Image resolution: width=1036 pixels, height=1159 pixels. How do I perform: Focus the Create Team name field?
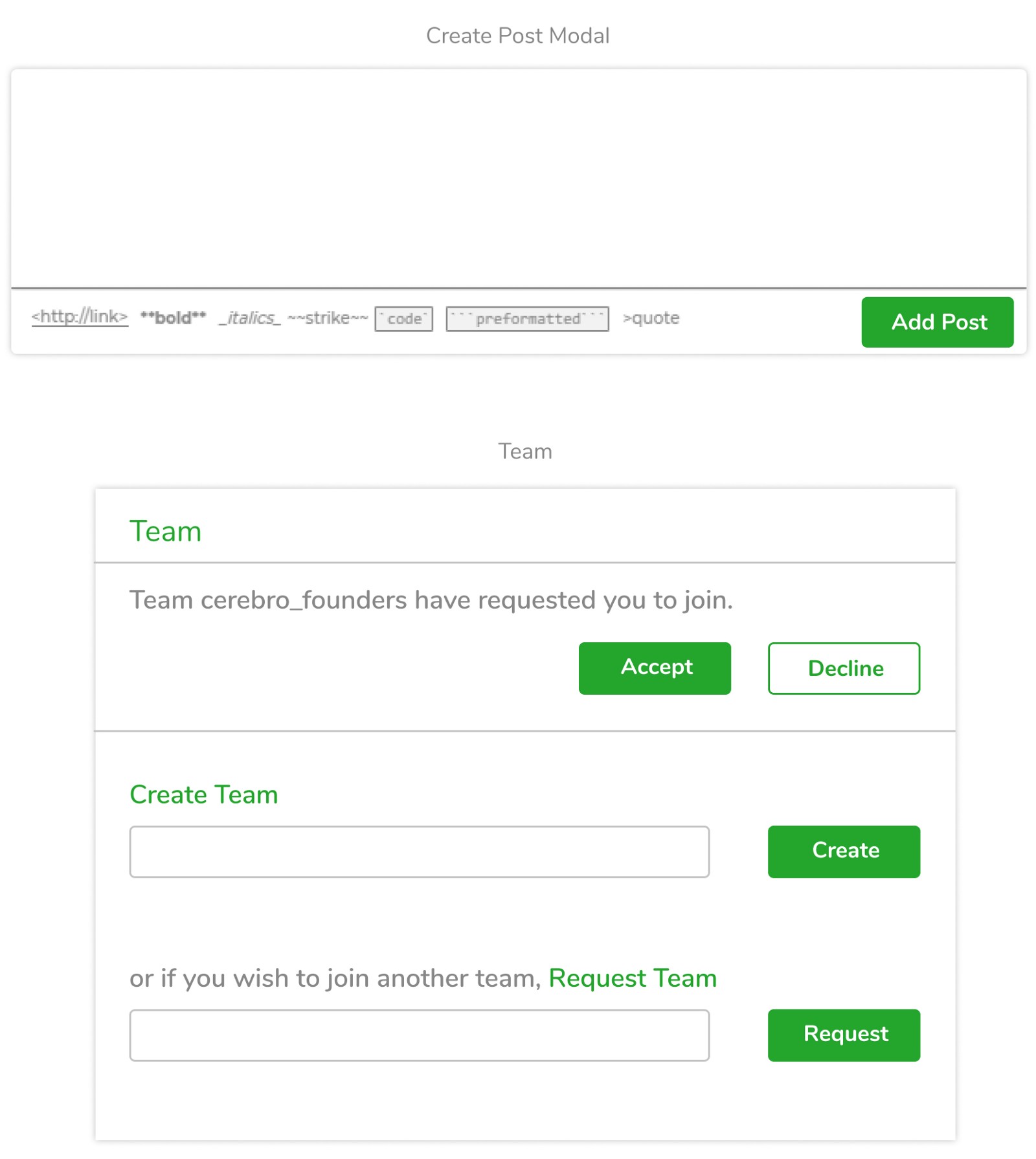click(x=420, y=851)
